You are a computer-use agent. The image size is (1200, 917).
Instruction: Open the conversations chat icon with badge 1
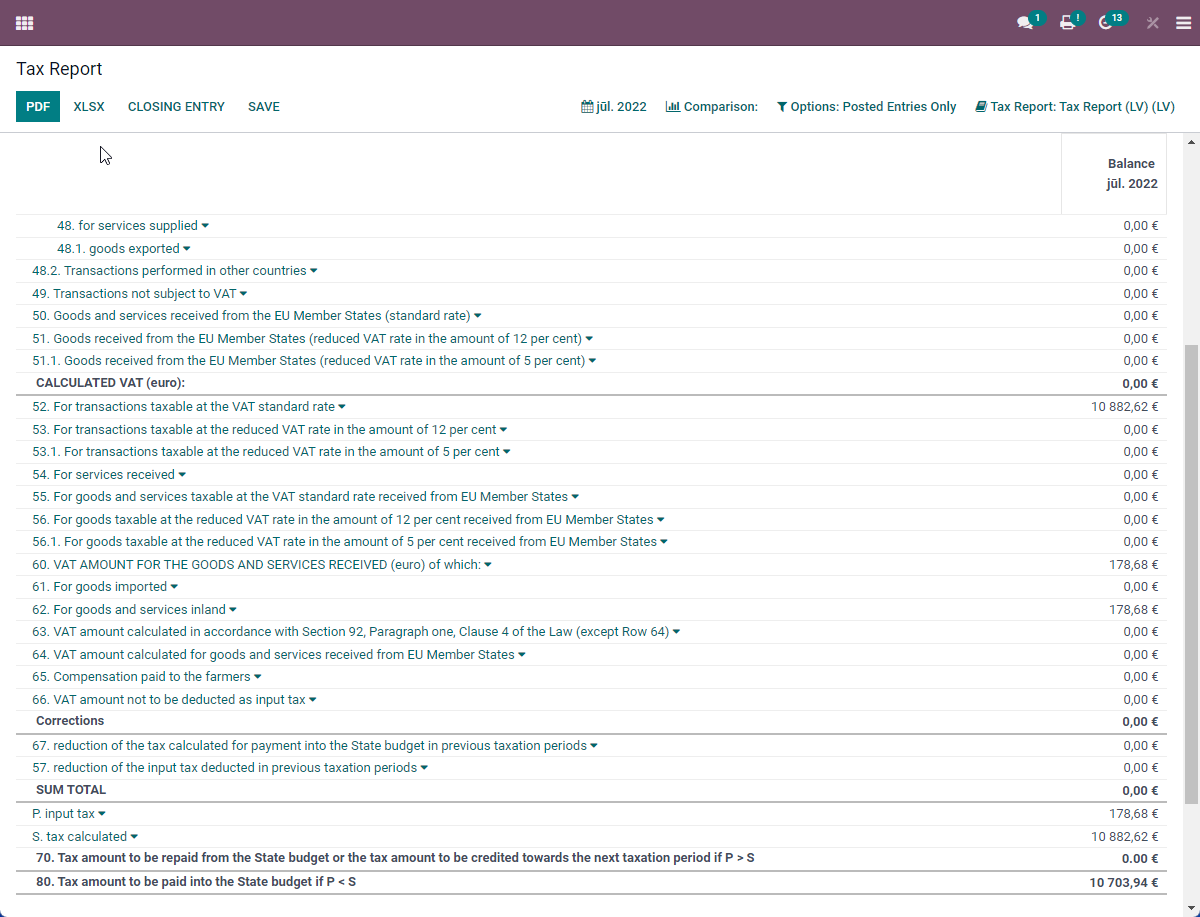pos(1025,22)
